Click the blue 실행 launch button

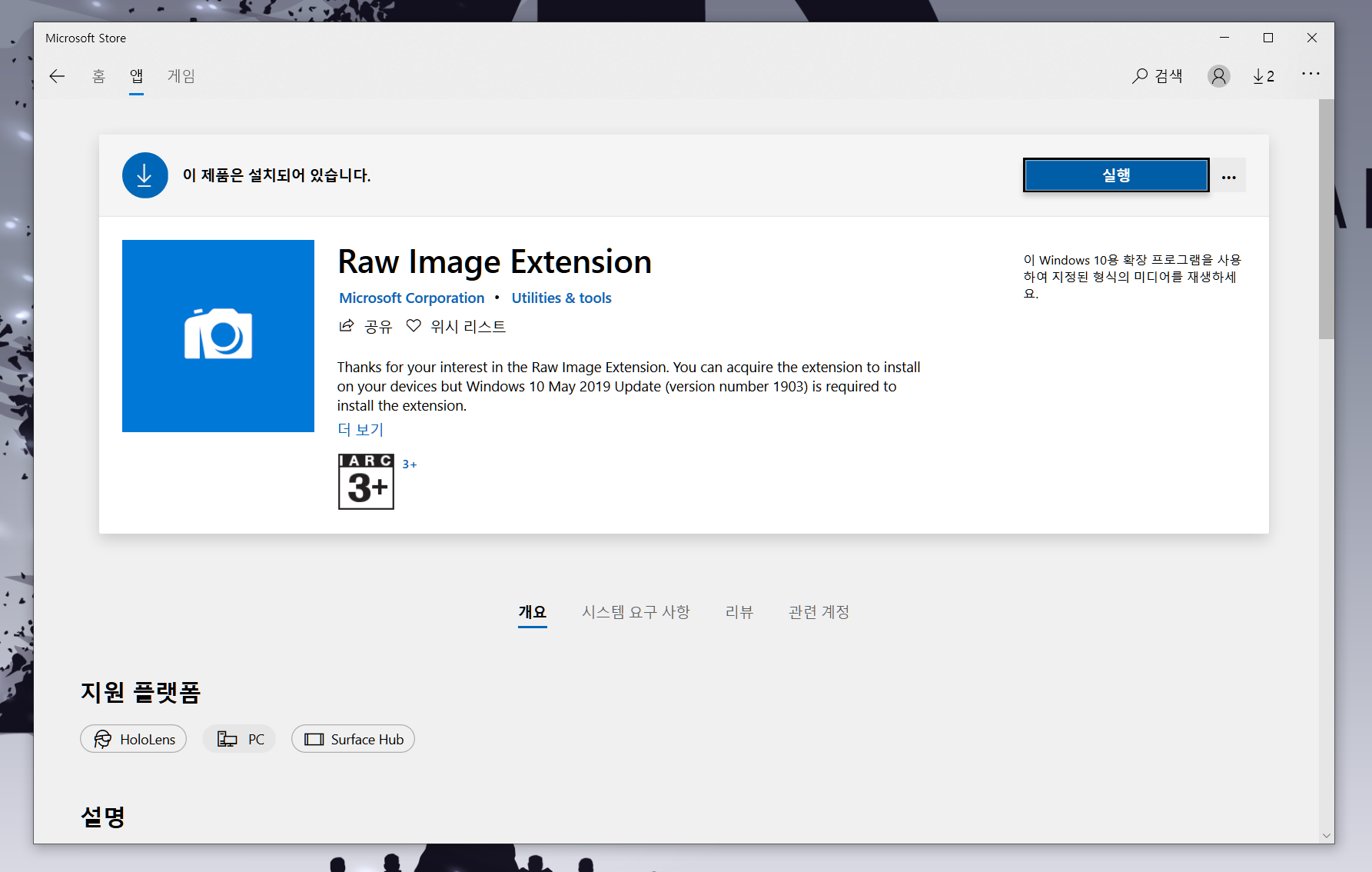point(1116,175)
